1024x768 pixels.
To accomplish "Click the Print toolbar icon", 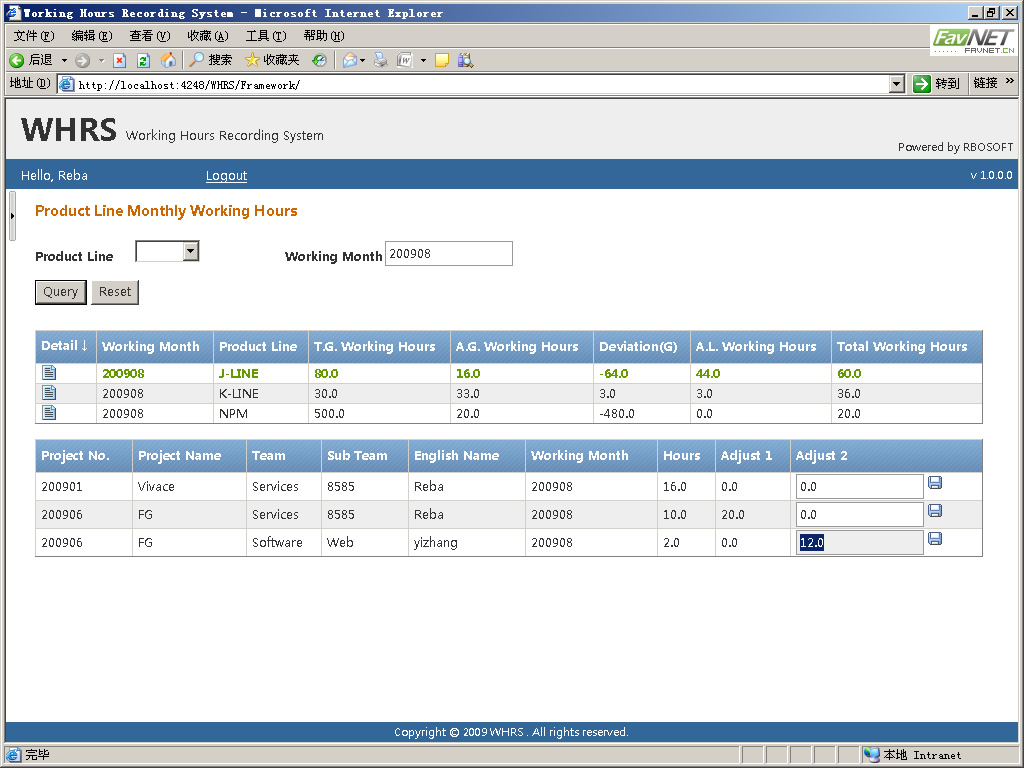I will [x=381, y=61].
